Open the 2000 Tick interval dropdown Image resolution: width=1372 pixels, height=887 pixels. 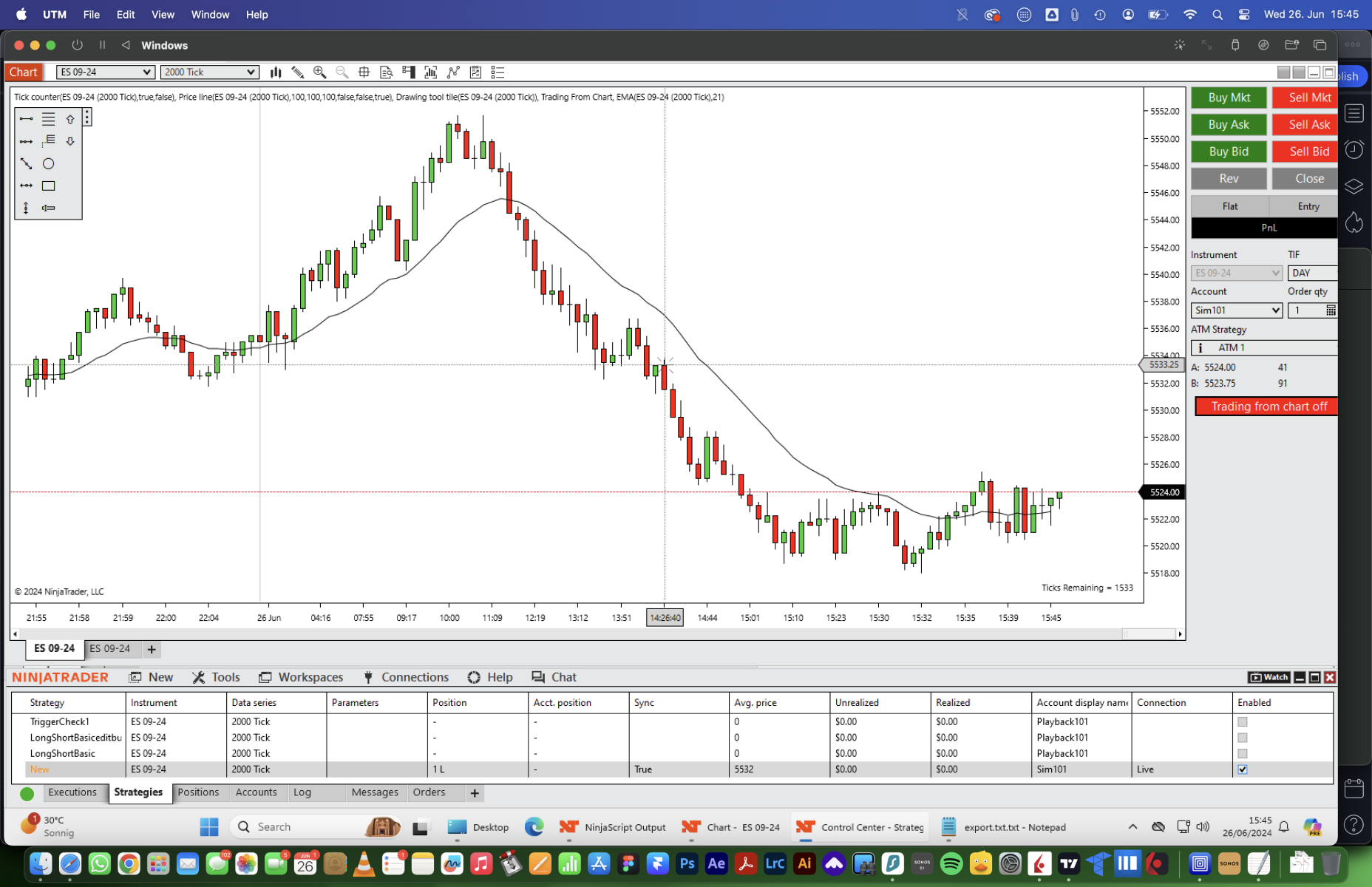209,72
